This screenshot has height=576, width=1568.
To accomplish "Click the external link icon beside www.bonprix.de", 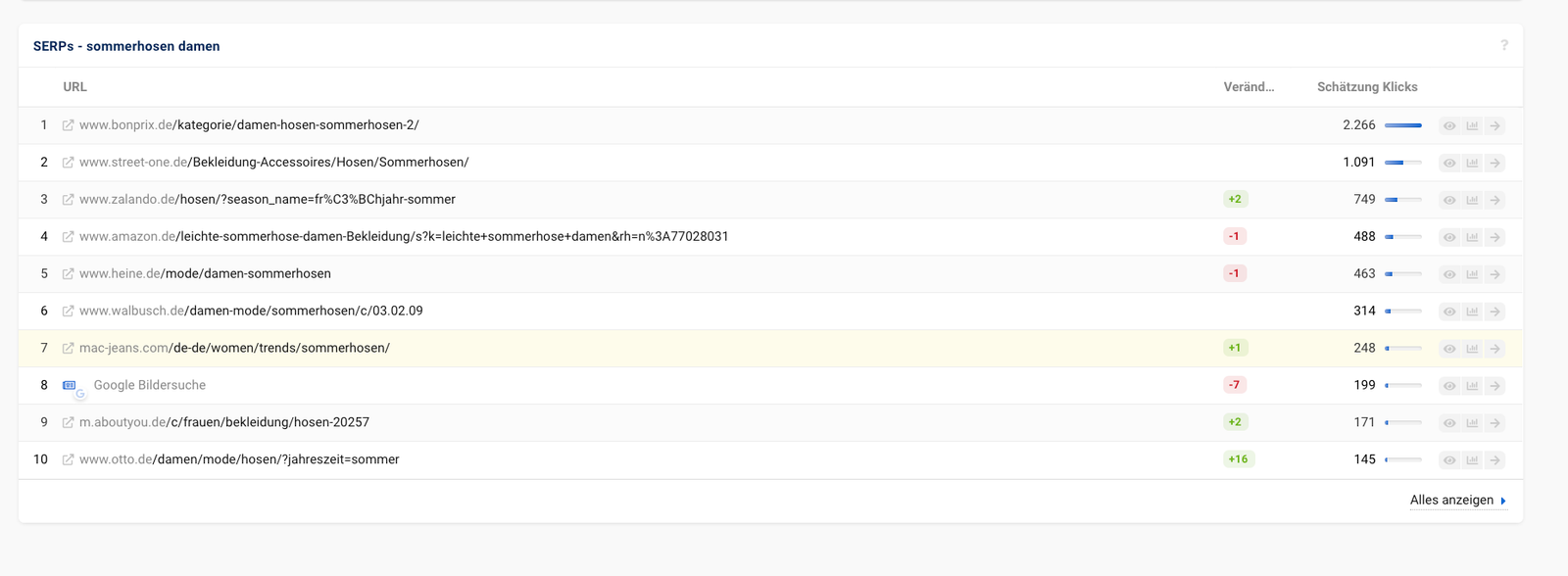I will (x=68, y=125).
